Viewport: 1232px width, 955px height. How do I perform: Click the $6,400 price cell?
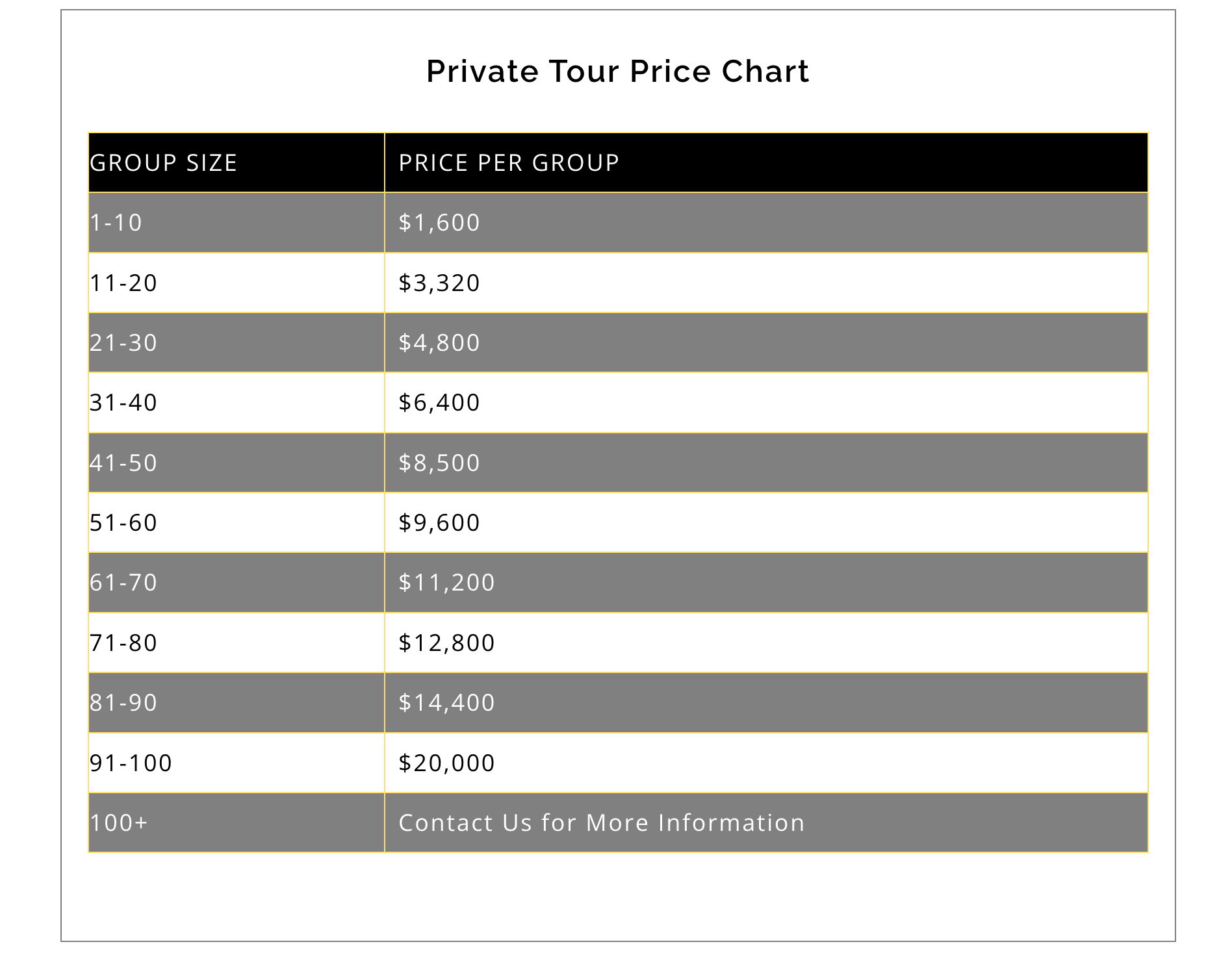(439, 403)
